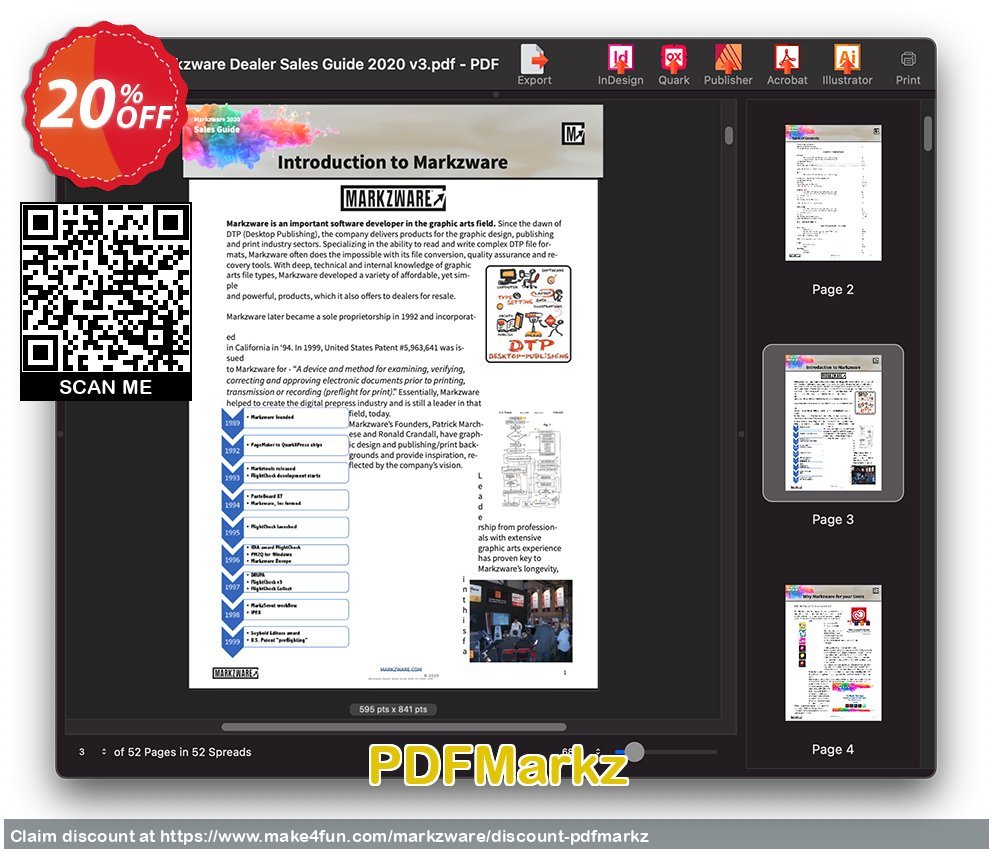Click the page number field showing 3
Screen dimensions: 992x852
coord(82,751)
